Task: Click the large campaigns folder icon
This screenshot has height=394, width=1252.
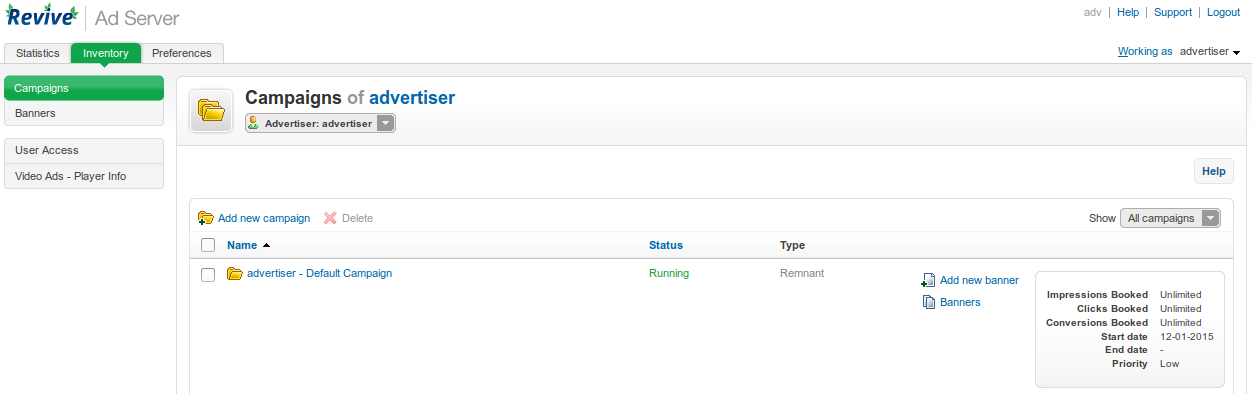Action: [211, 110]
